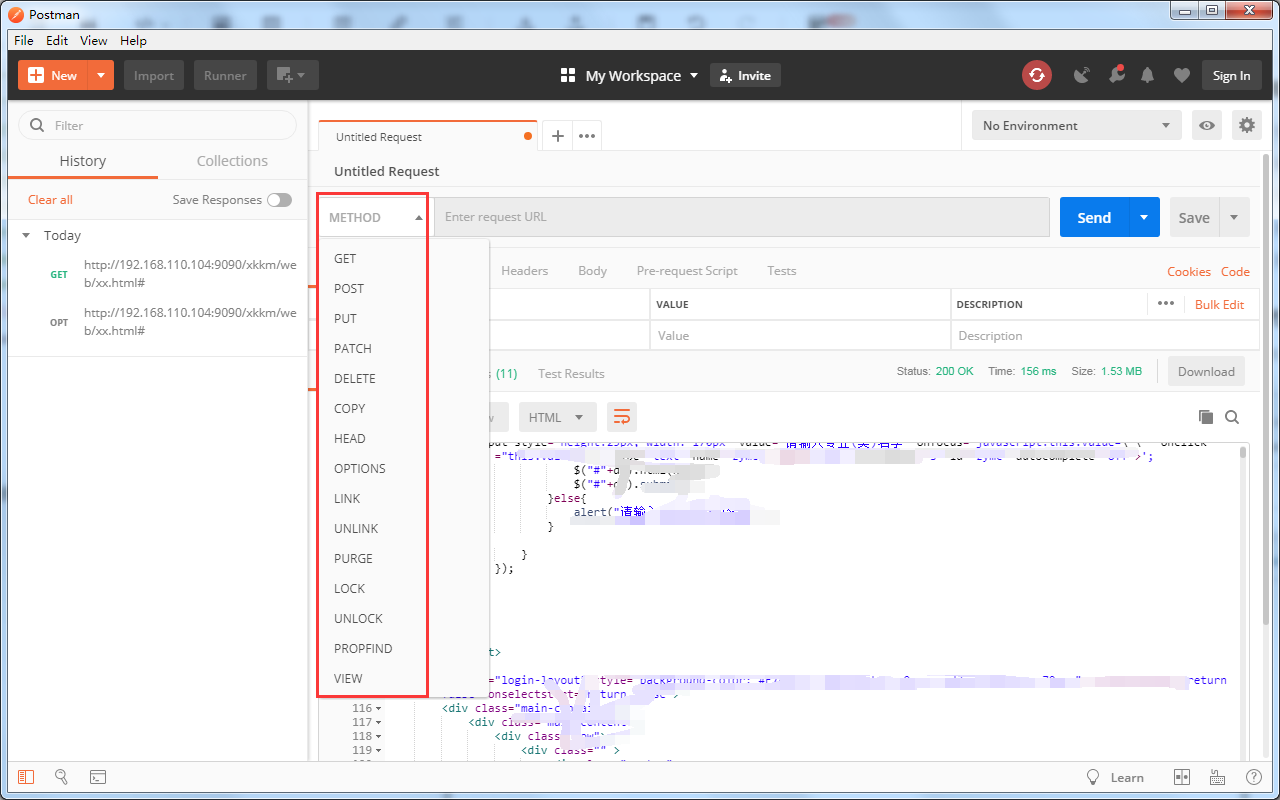Open the Cookies link

click(1189, 271)
